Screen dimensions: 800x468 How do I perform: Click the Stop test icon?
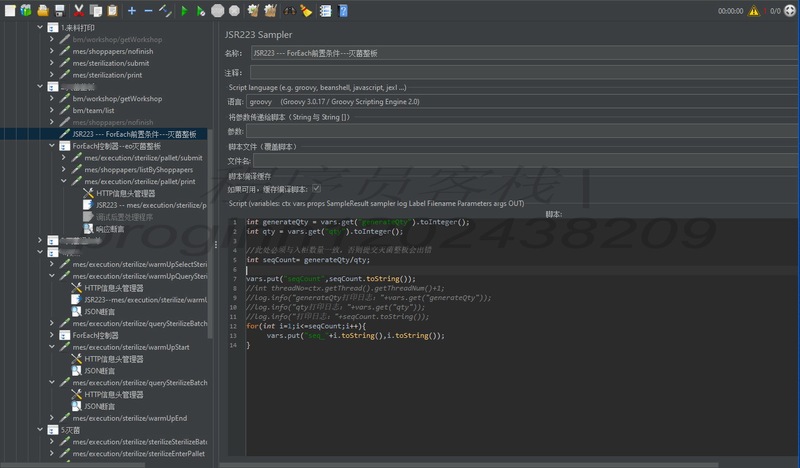point(217,10)
